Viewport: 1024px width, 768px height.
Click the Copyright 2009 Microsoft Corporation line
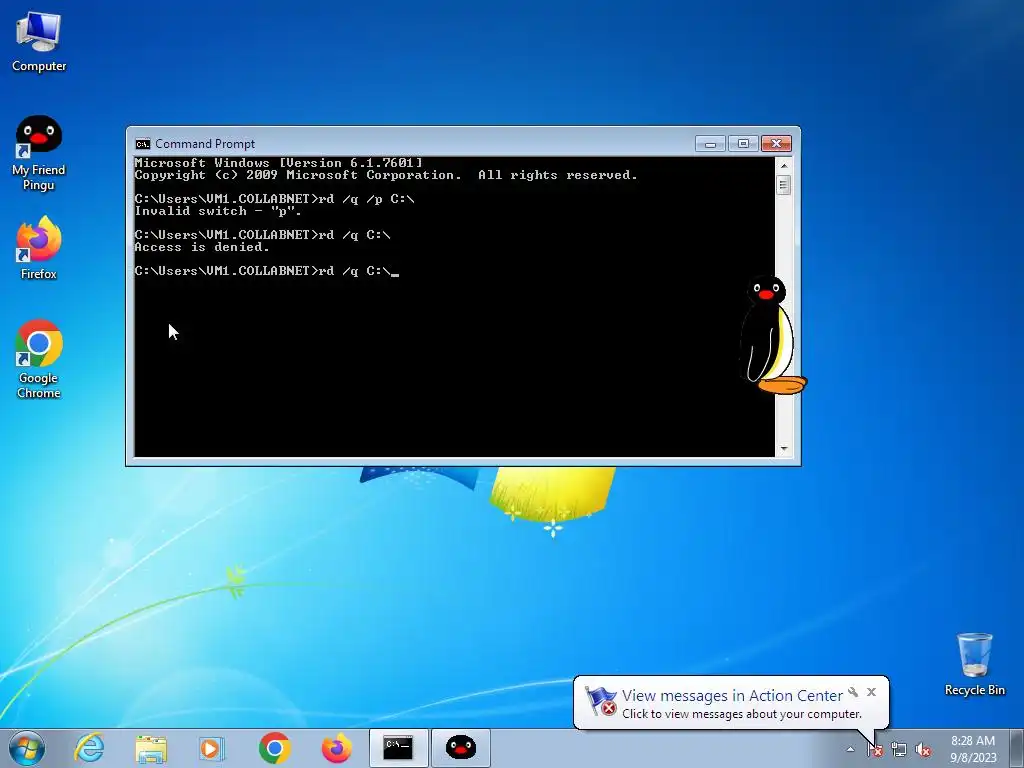(x=386, y=175)
